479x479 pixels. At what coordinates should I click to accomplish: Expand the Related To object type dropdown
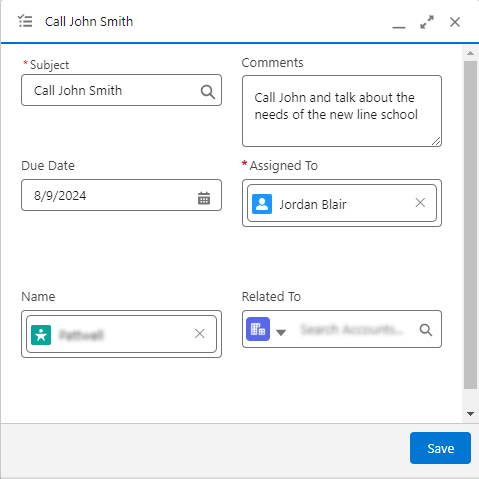point(281,332)
